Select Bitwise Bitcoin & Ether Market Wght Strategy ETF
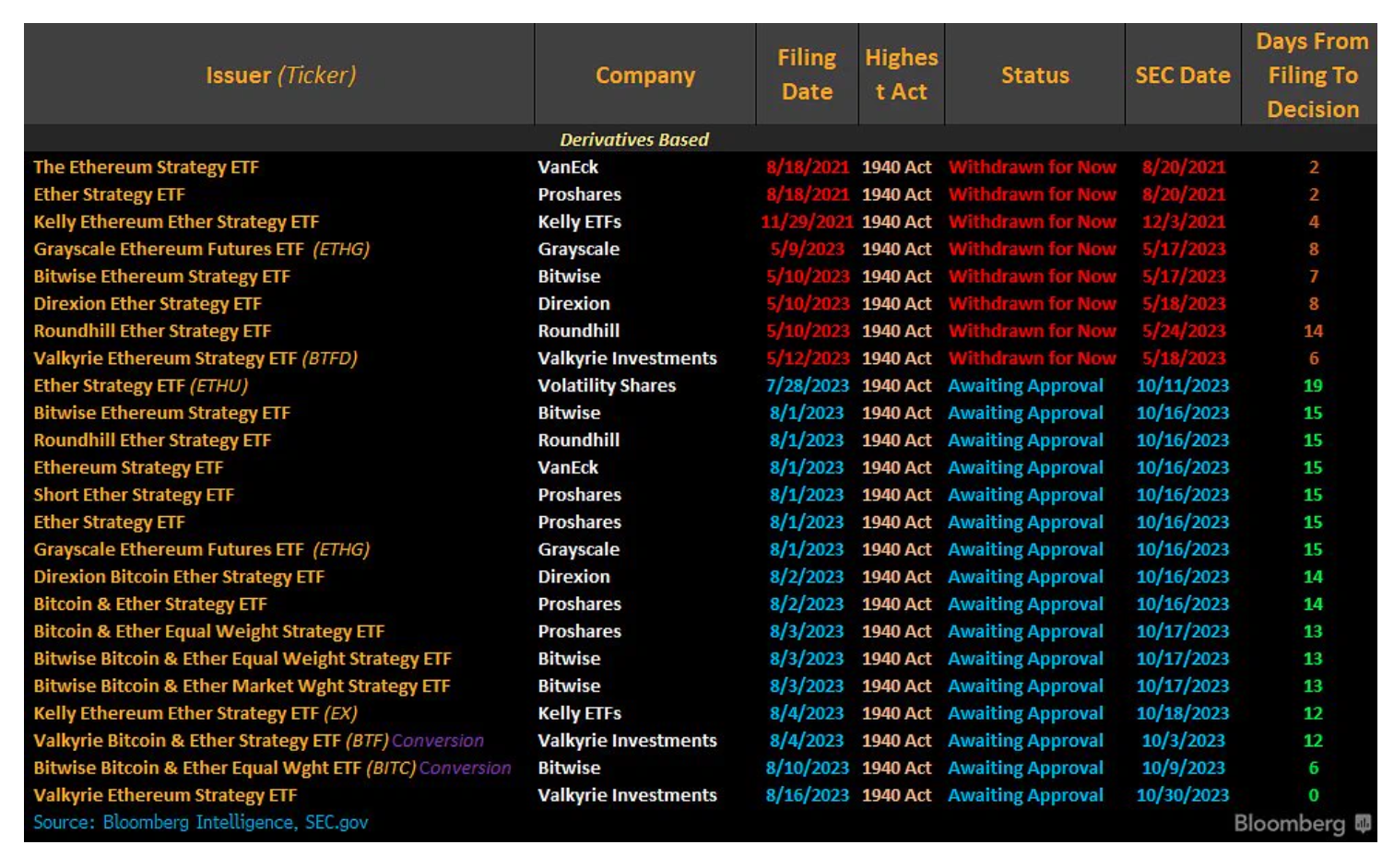Screen dimensions: 1394x868 tap(242, 686)
